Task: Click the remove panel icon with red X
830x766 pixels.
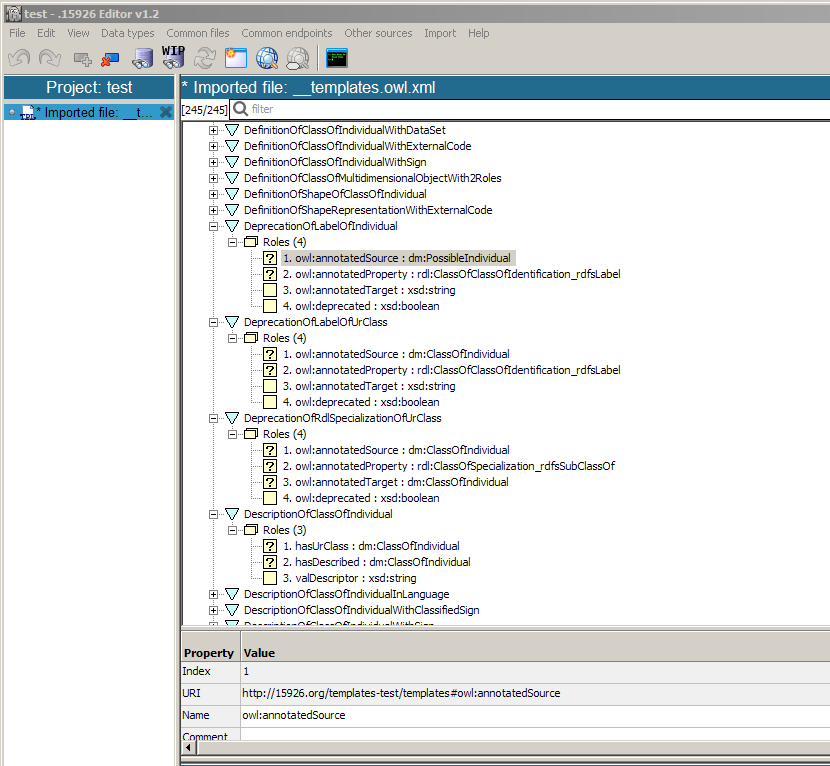Action: point(111,58)
